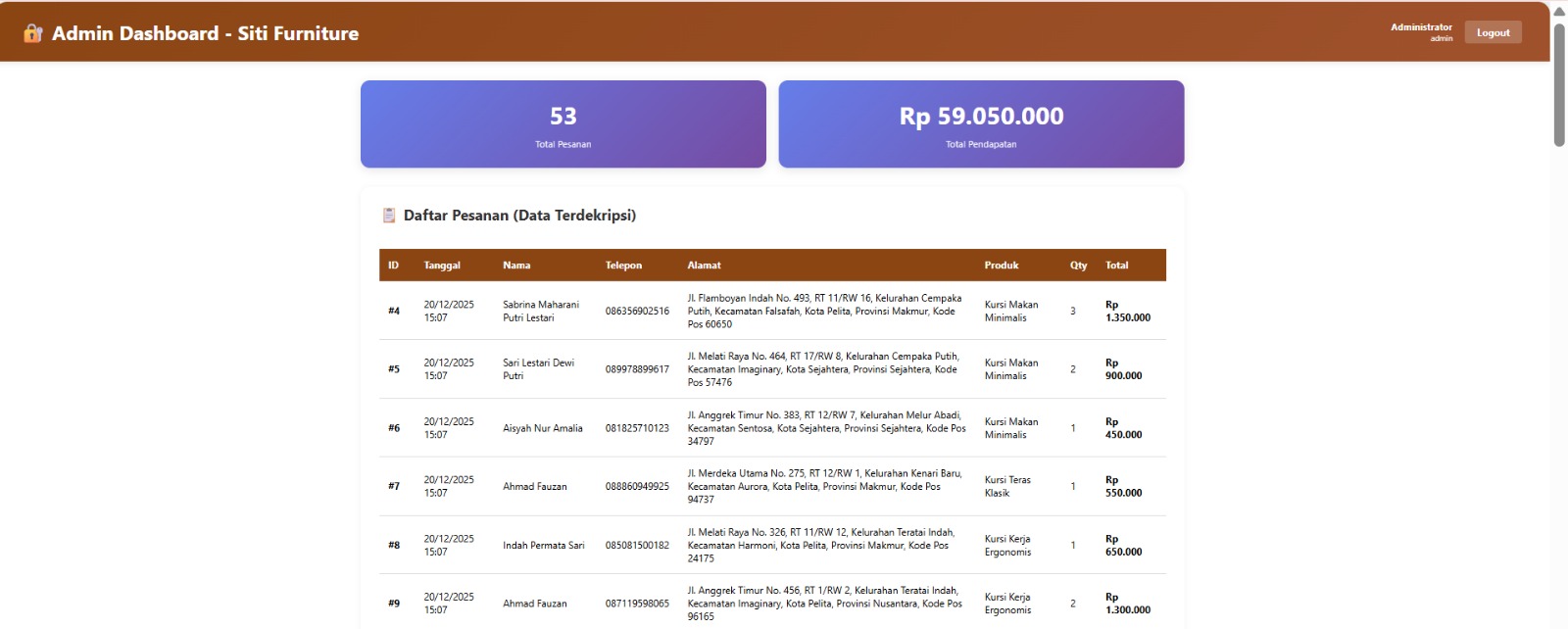The height and width of the screenshot is (629, 1568).
Task: Click the Jl. Anggrek Timur No. 383 address
Action: (826, 428)
